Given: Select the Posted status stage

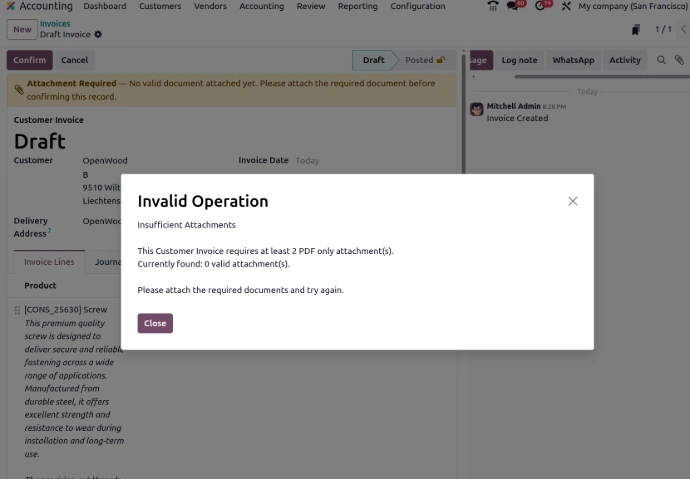Looking at the screenshot, I should [422, 60].
